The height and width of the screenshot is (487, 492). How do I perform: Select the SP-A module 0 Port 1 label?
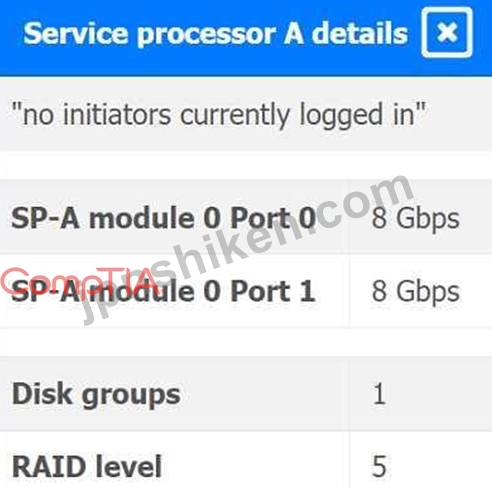tap(163, 291)
